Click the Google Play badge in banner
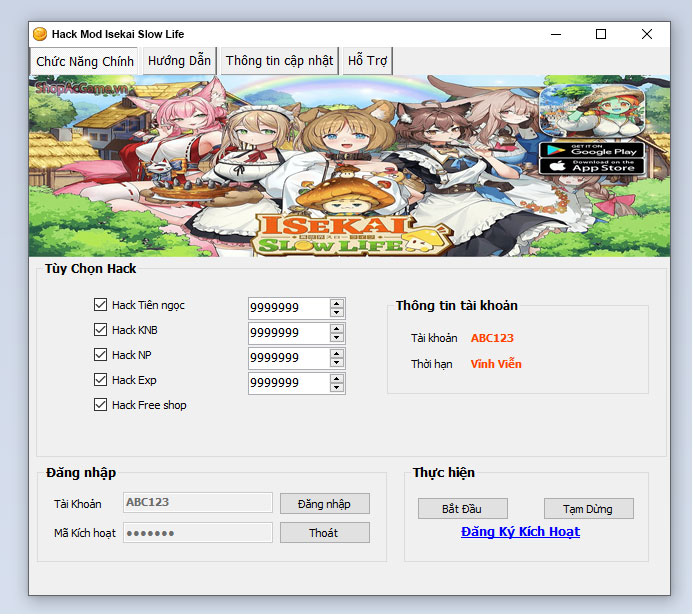Viewport: 693px width, 616px height. 592,150
